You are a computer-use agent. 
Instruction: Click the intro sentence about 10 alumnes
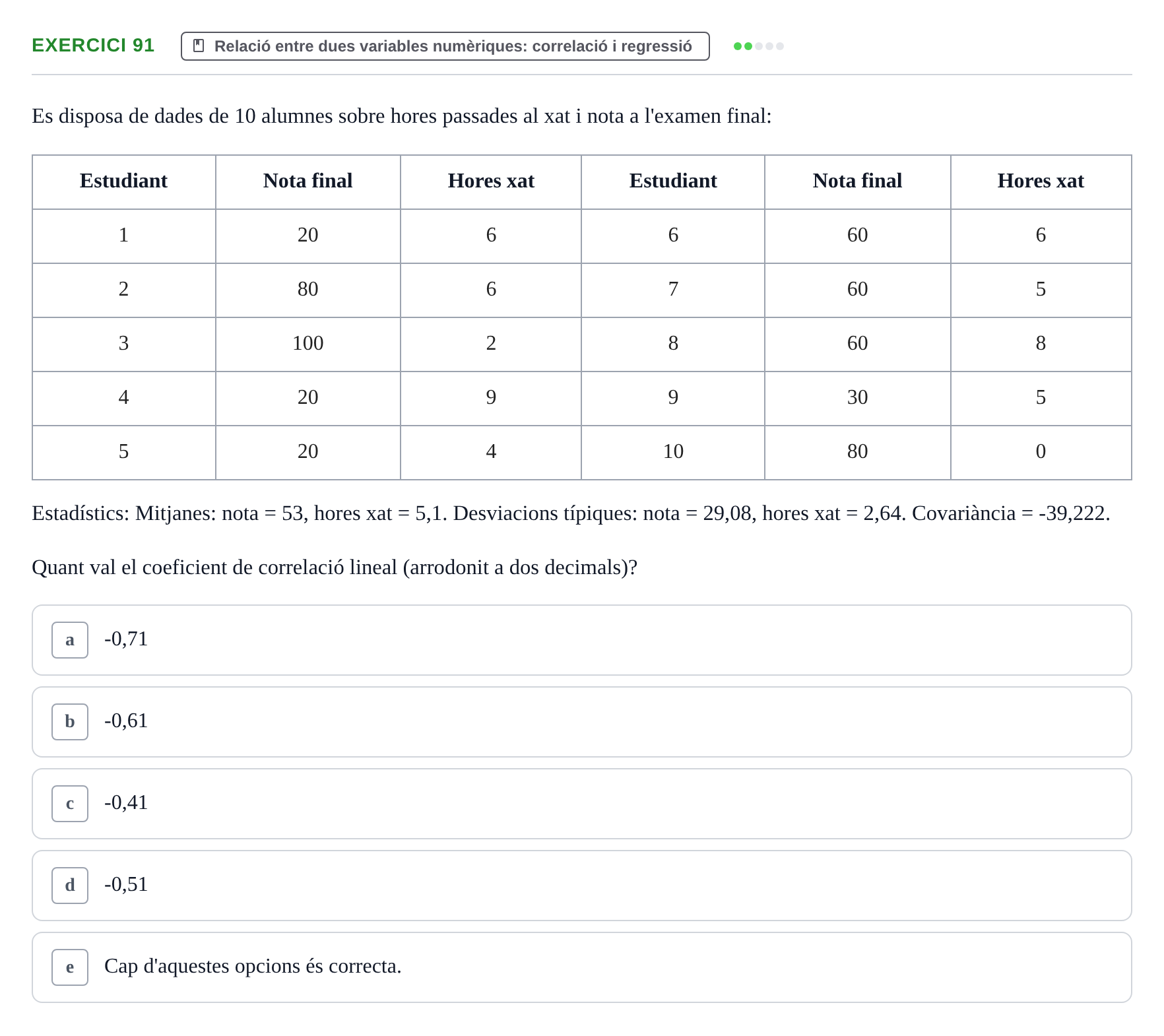tap(402, 116)
